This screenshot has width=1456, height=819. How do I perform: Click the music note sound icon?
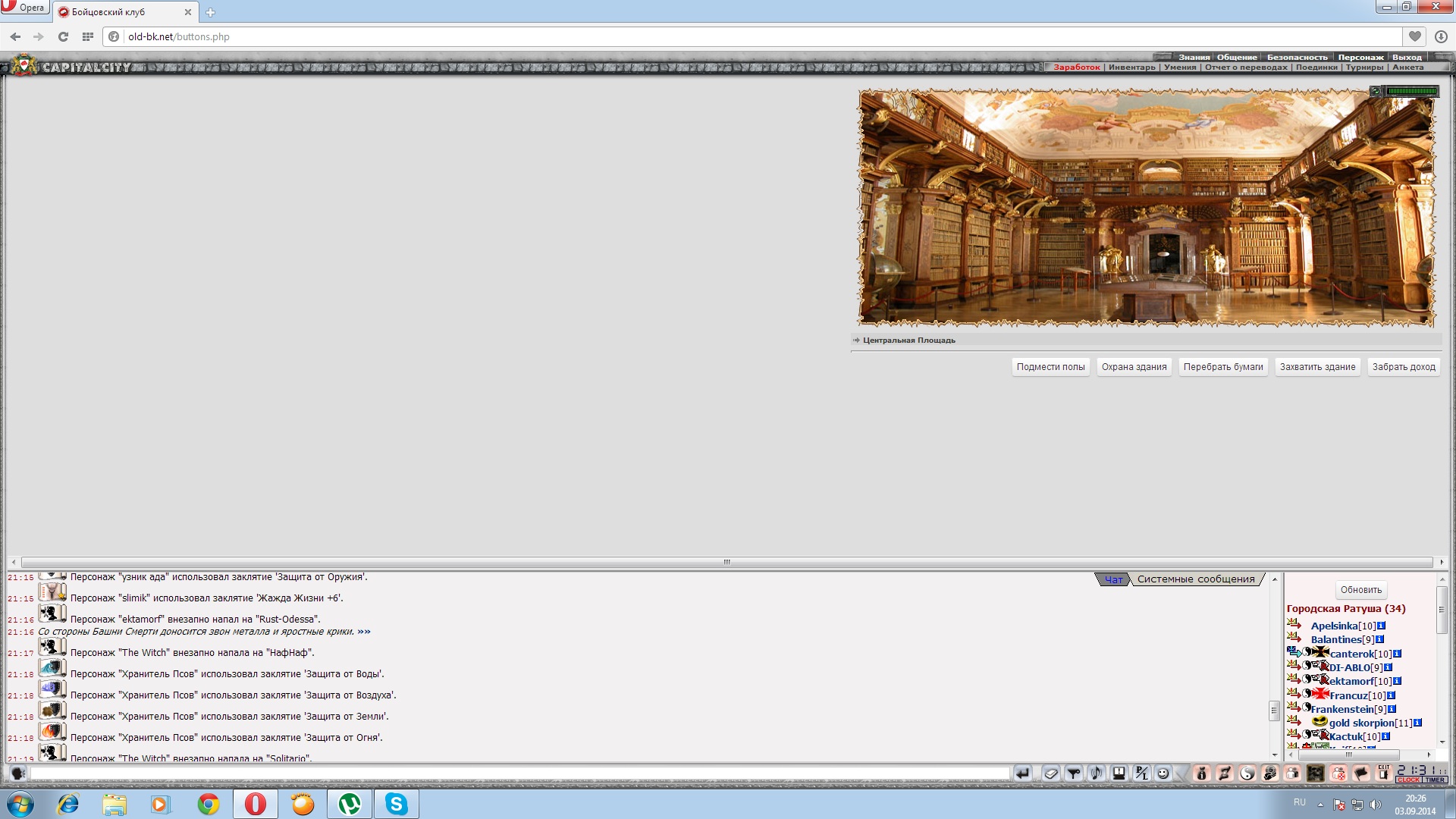click(1096, 773)
